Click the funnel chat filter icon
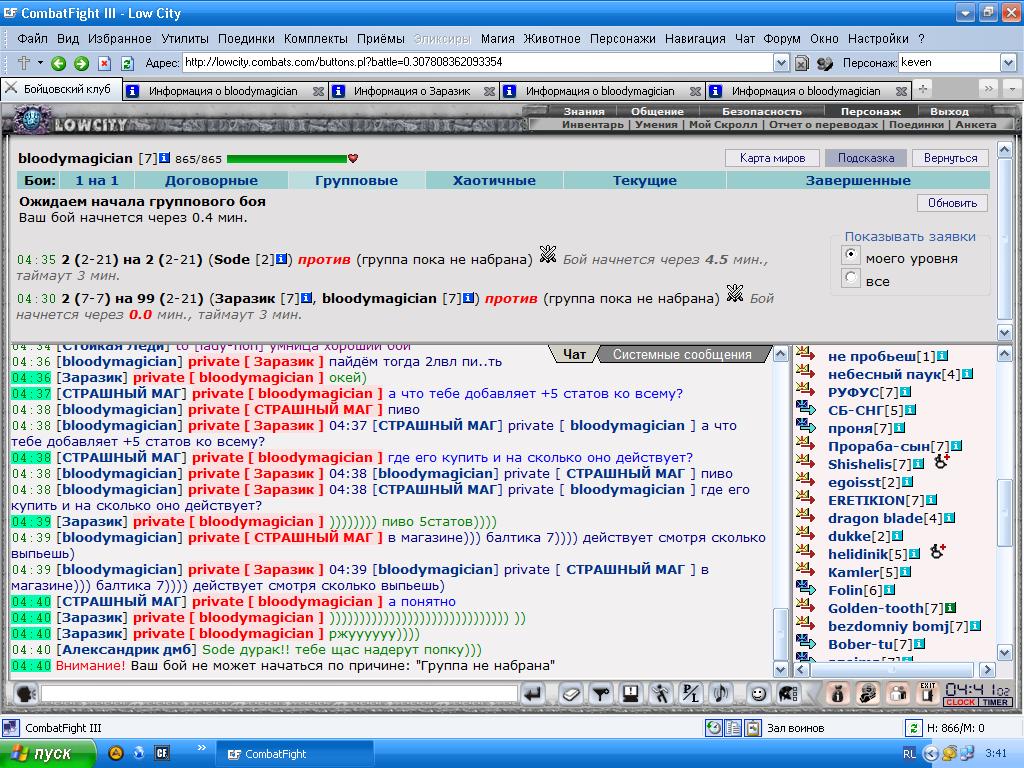This screenshot has width=1024, height=768. coord(600,693)
